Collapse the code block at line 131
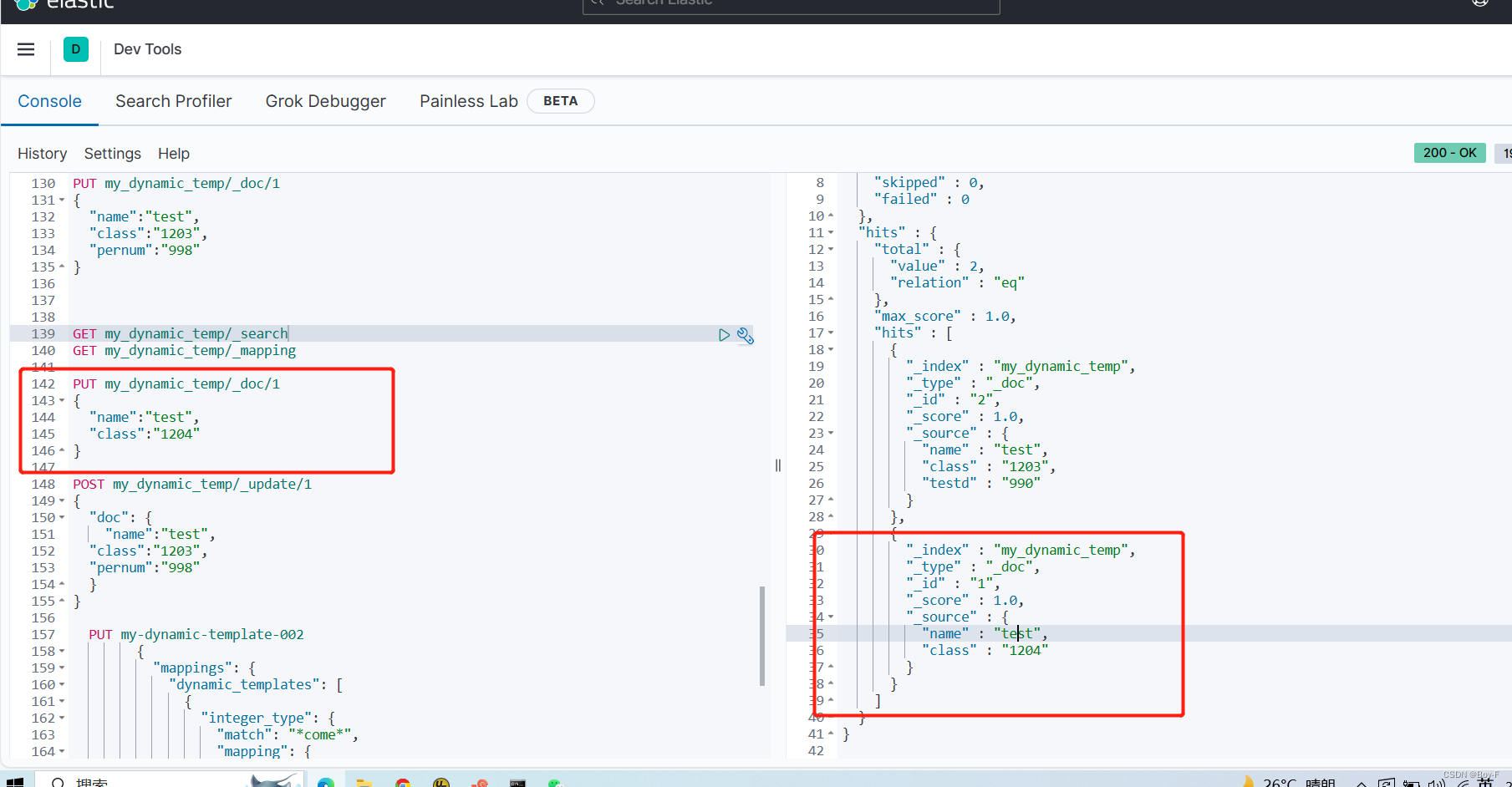Screen dimensions: 1512x787 pyautogui.click(x=62, y=201)
